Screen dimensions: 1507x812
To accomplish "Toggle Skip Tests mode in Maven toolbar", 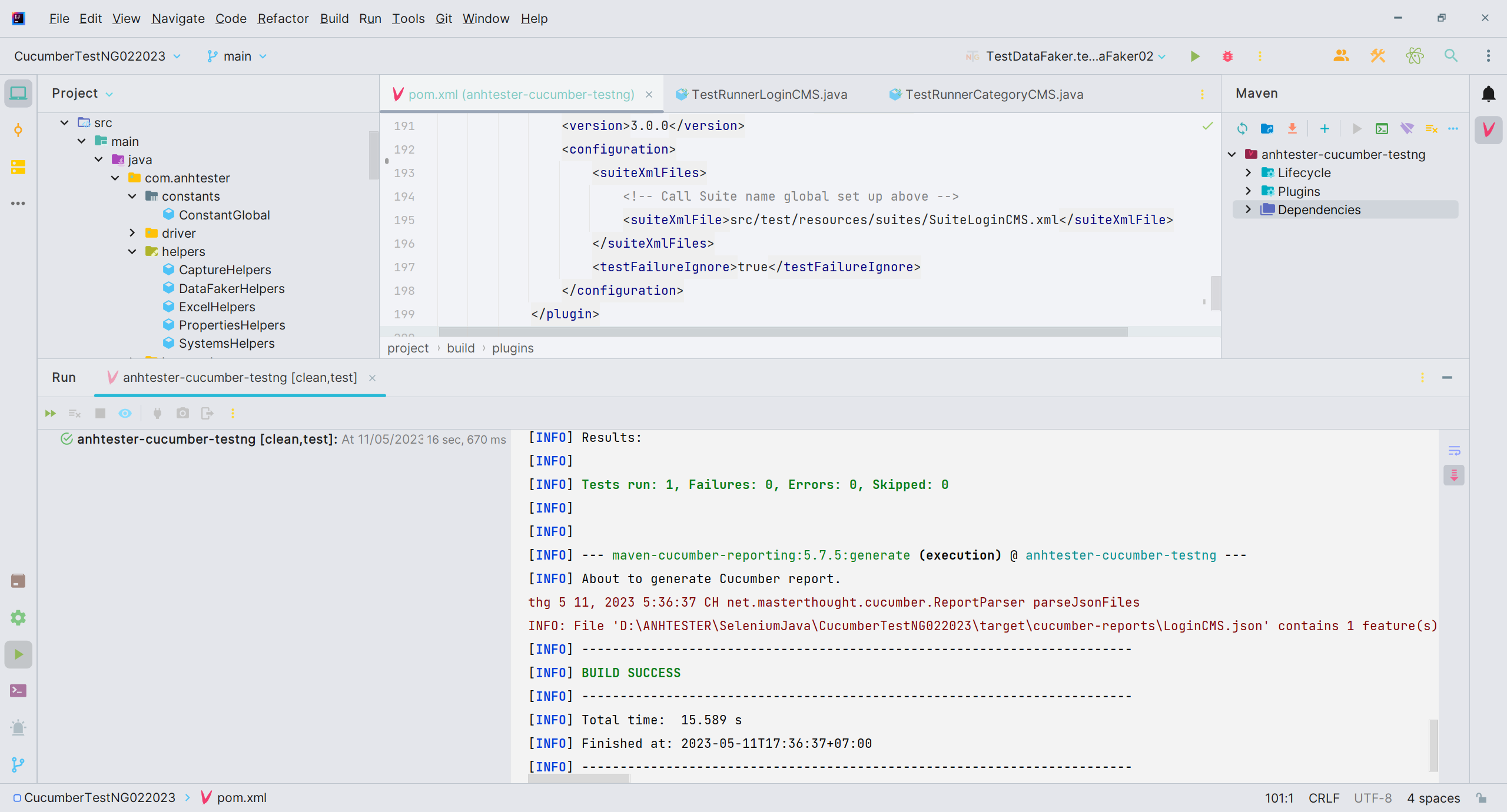I will point(1407,128).
